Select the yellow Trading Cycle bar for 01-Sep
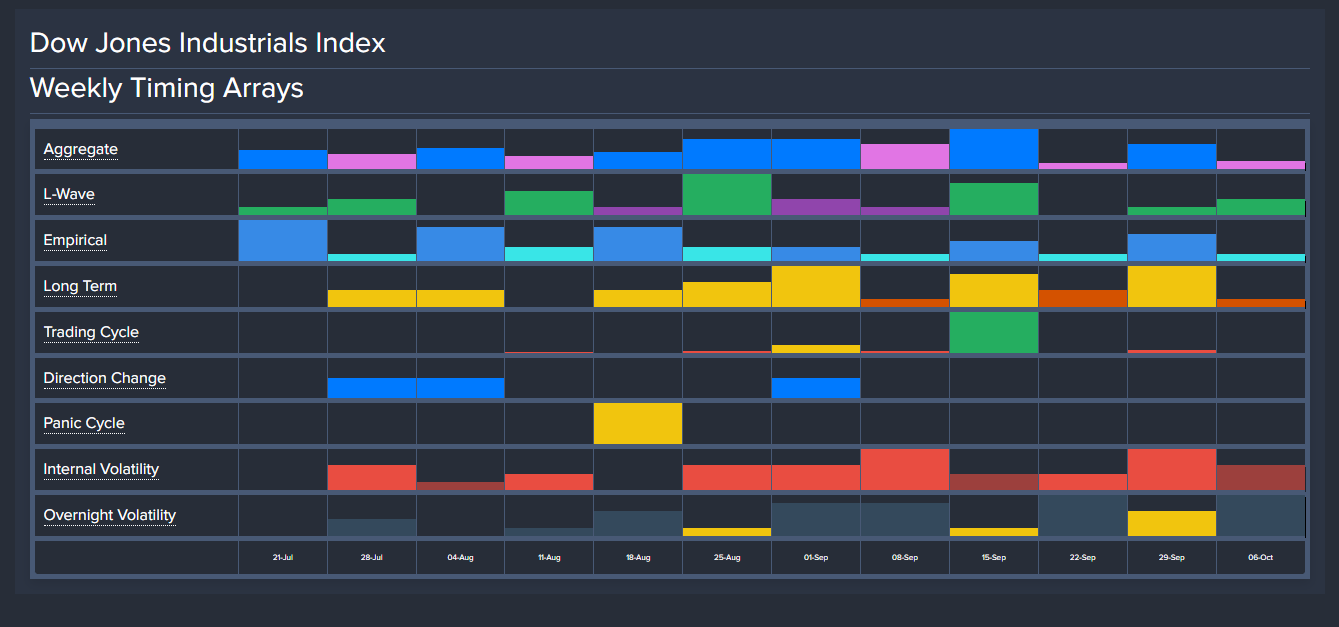1339x627 pixels. [x=816, y=349]
